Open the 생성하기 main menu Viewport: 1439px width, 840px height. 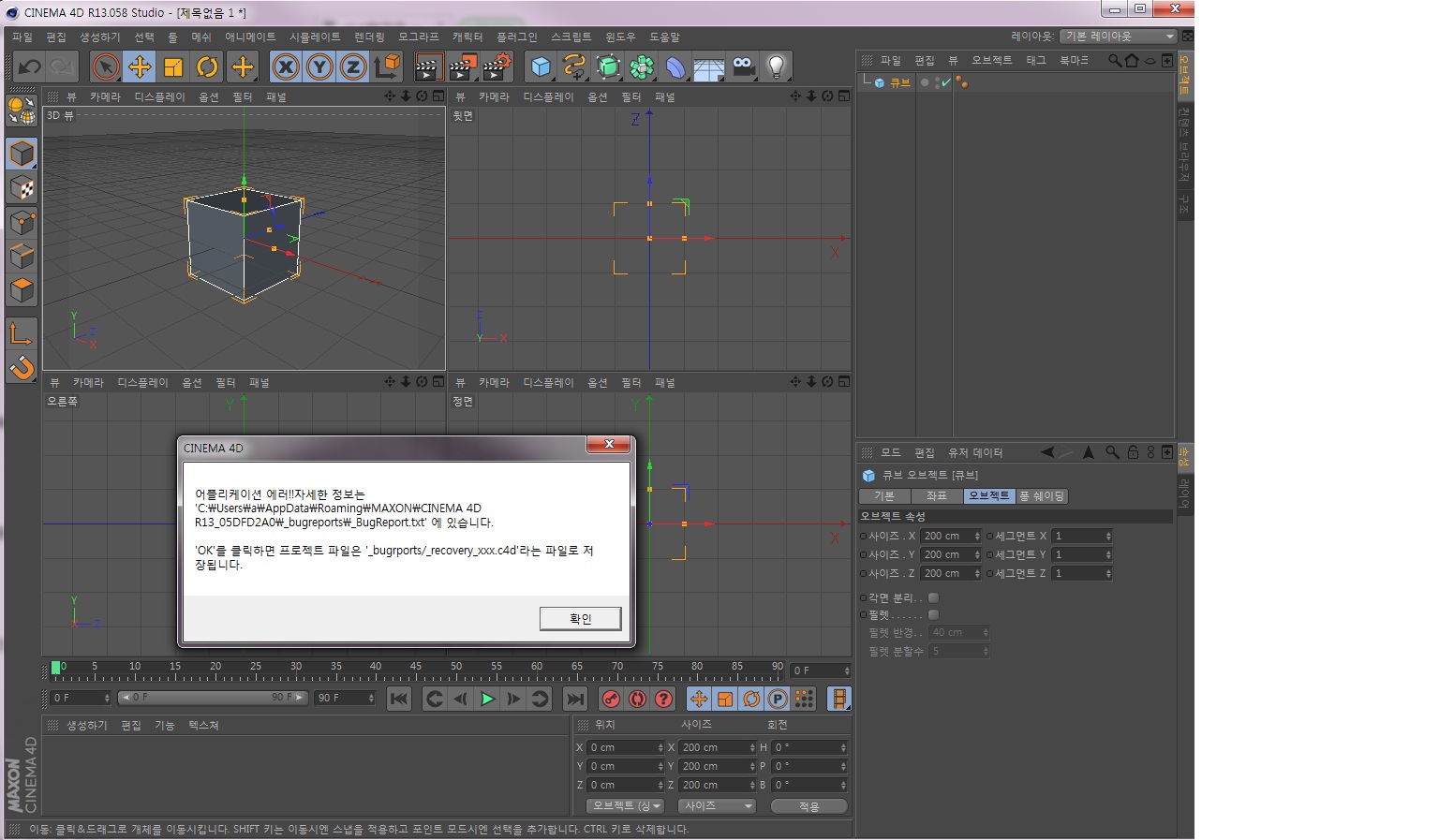click(100, 37)
